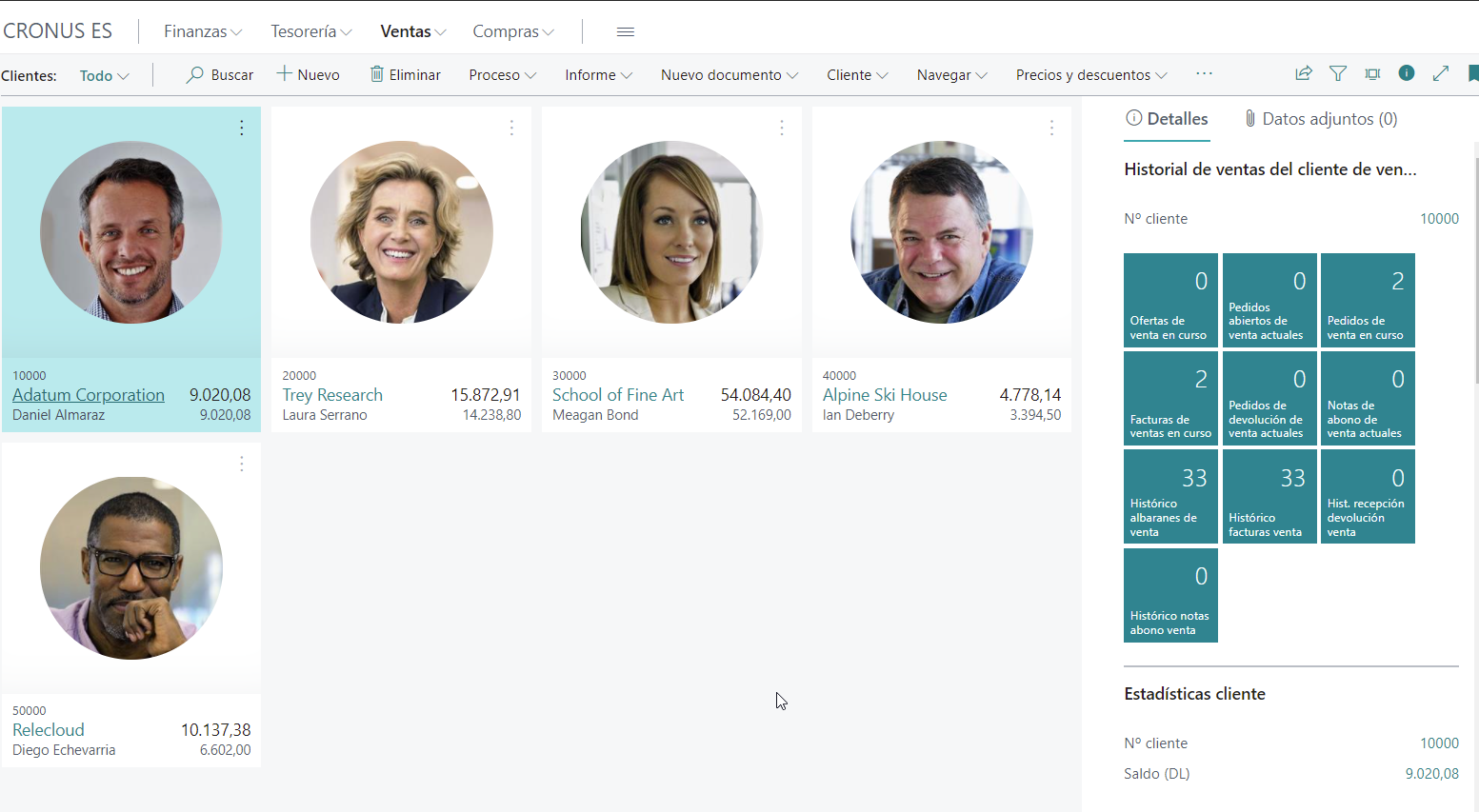This screenshot has width=1479, height=812.
Task: Open options dots on School of Fine Art card
Action: pos(782,128)
